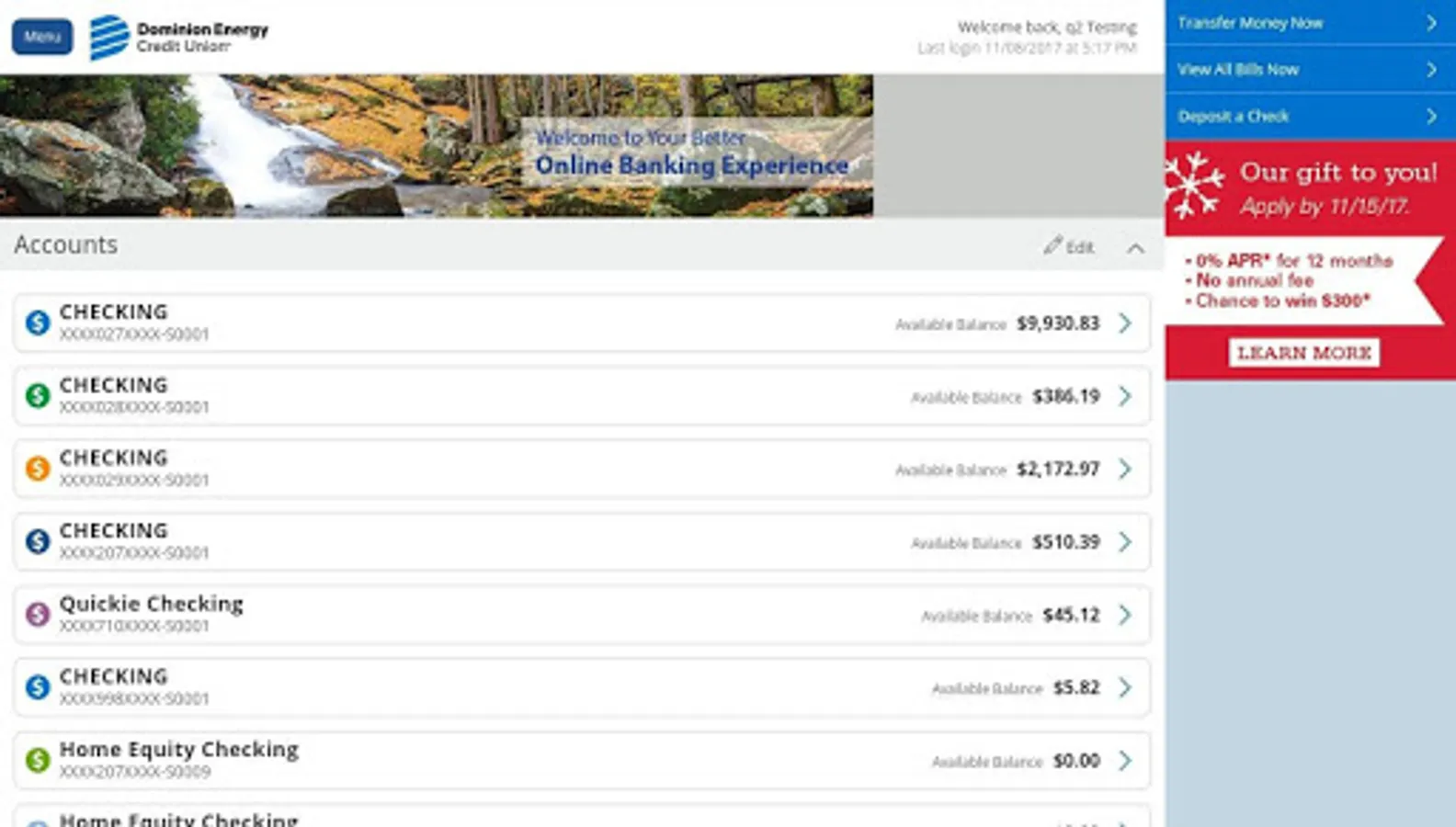
Task: Click the blue dollar icon of the $5.82 checking account
Action: [38, 687]
